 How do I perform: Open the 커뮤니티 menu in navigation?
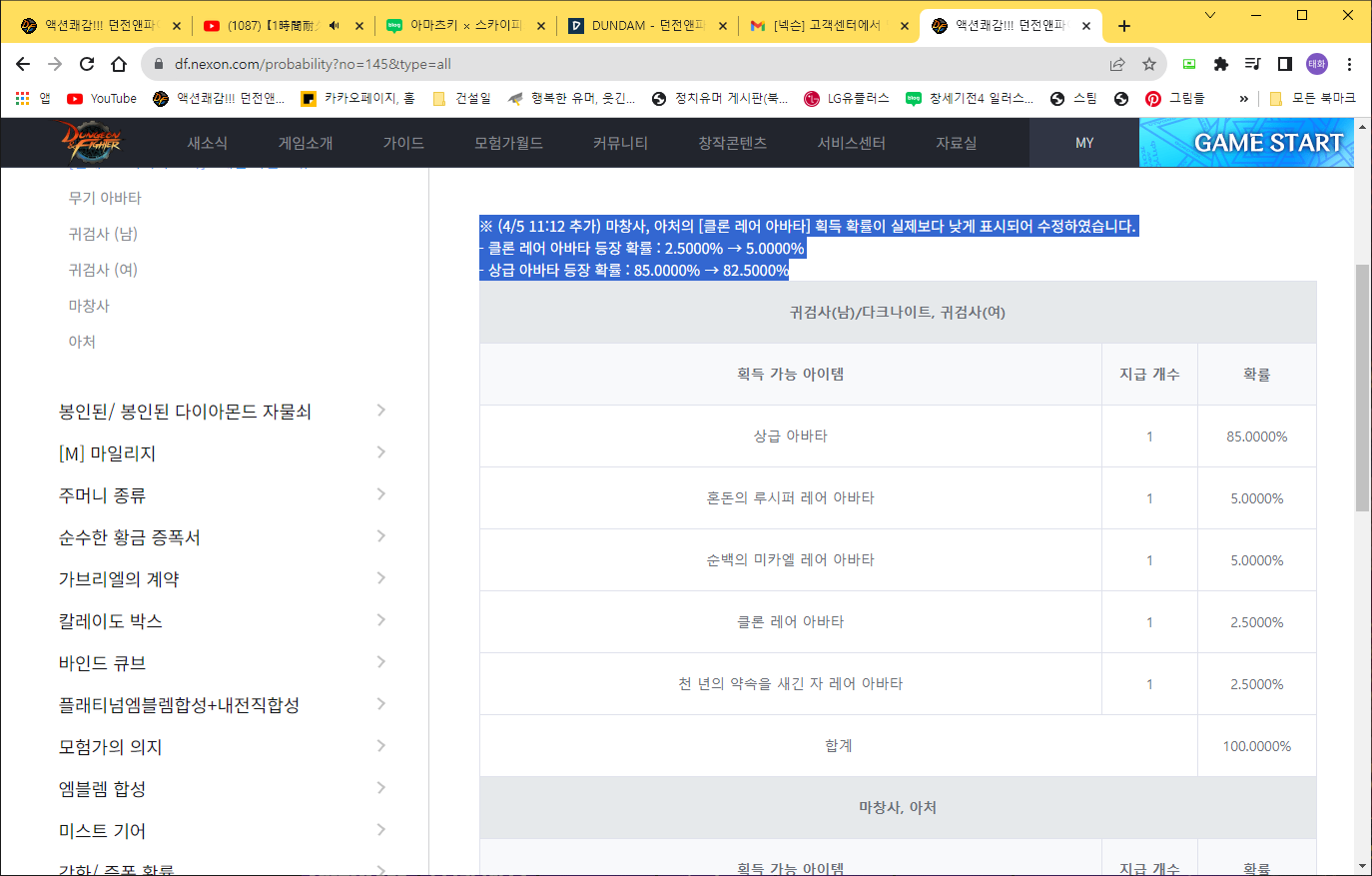620,143
